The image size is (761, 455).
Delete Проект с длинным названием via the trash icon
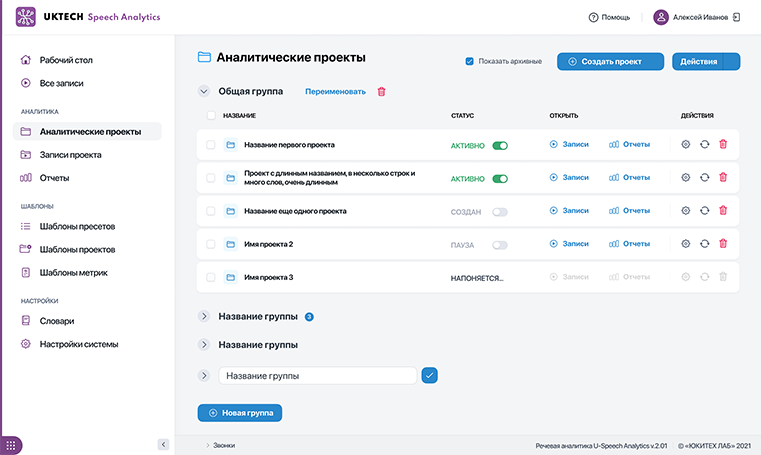click(x=723, y=177)
